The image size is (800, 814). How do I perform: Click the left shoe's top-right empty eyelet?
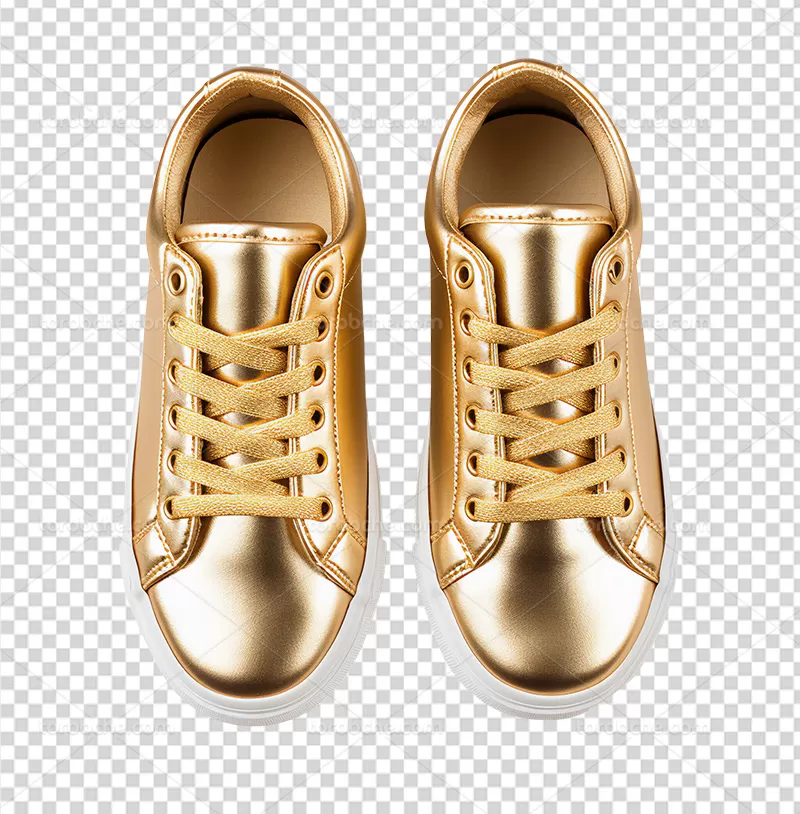pos(324,284)
